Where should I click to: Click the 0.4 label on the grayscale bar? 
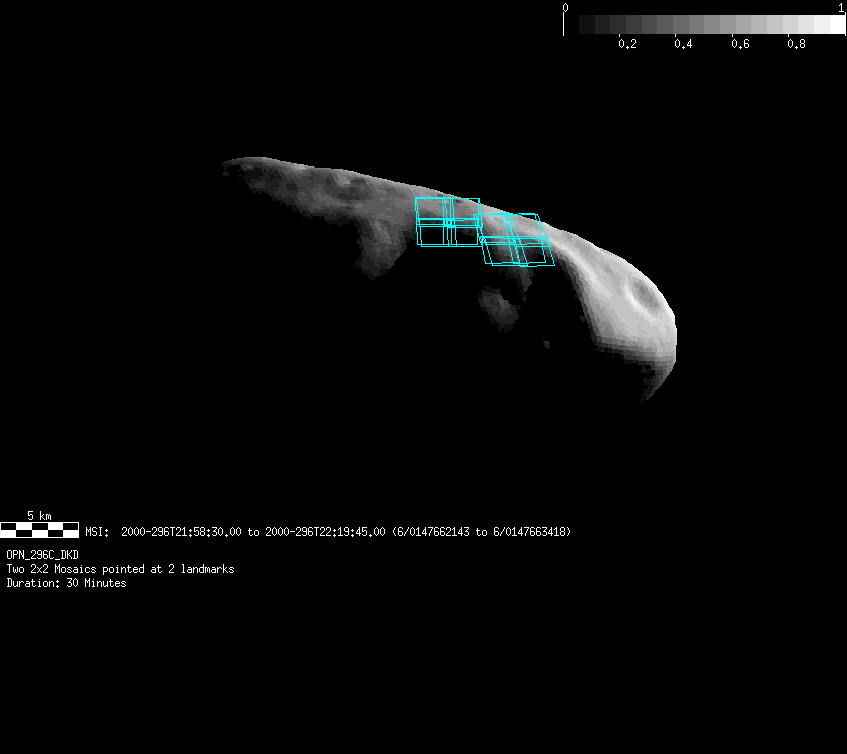pyautogui.click(x=683, y=44)
